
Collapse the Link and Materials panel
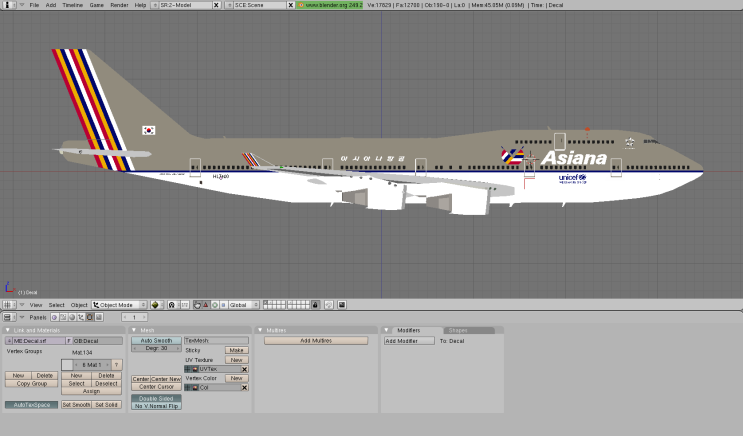[7, 330]
